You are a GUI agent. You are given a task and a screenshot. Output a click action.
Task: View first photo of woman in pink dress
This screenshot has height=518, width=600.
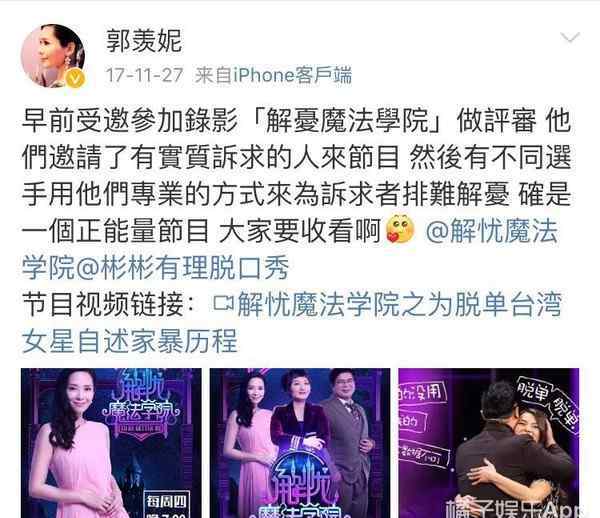coord(111,443)
